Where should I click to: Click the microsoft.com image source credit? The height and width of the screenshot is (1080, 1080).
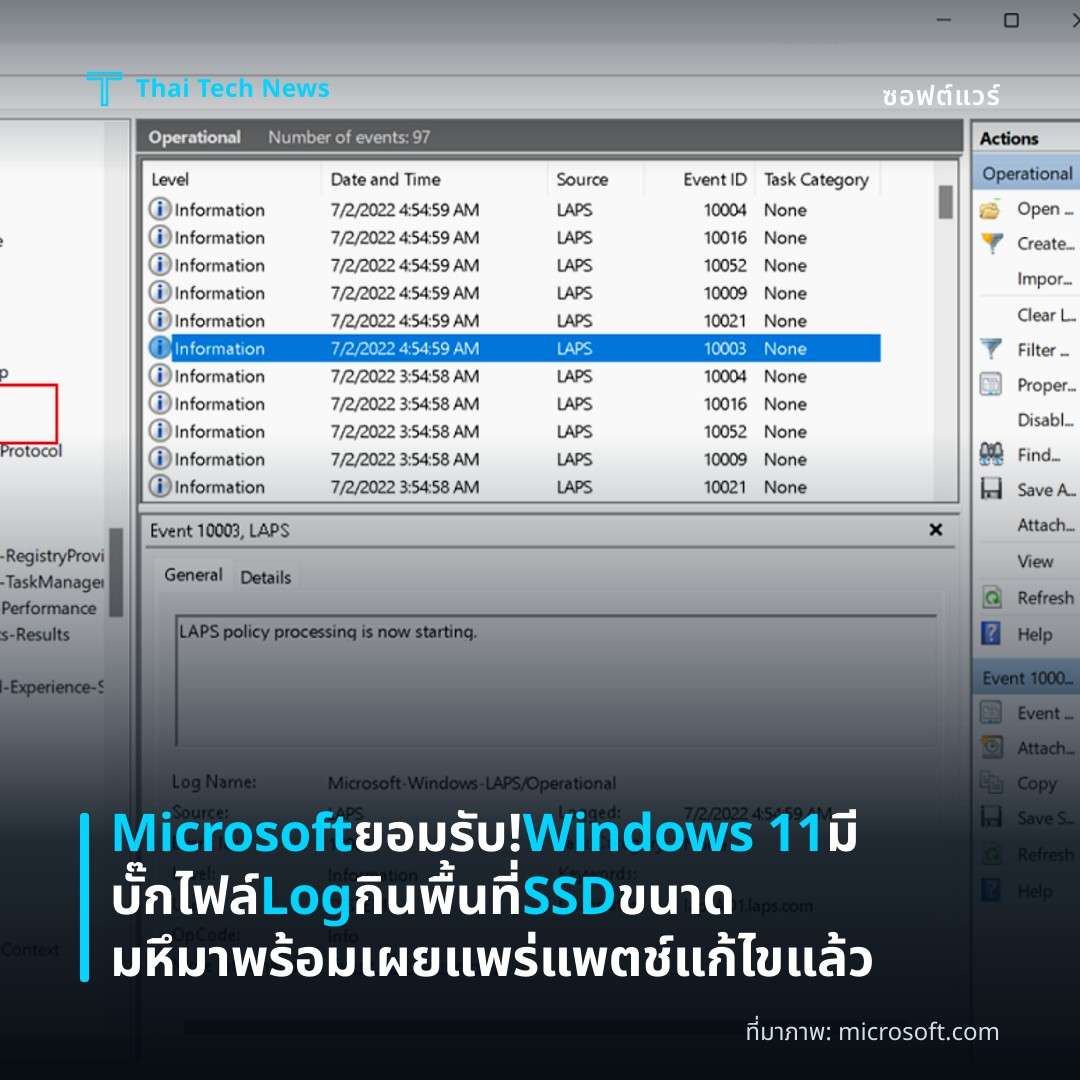(919, 1032)
